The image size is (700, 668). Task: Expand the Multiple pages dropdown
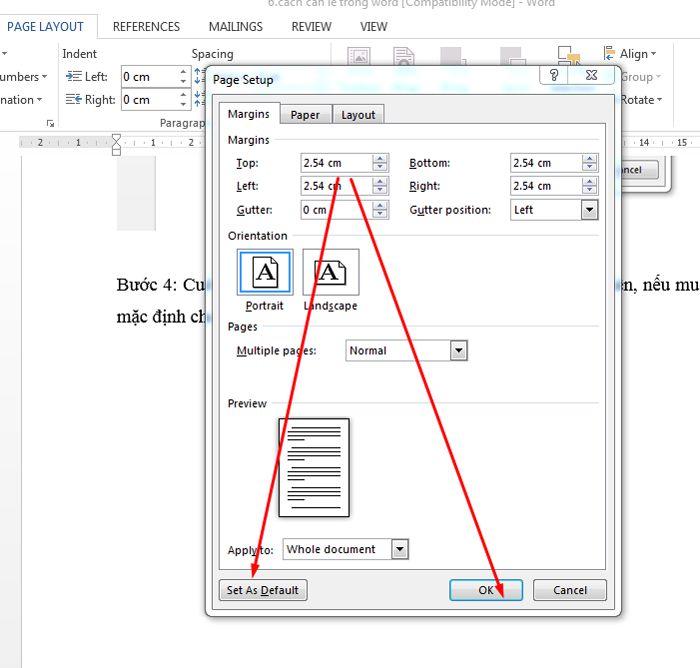458,351
